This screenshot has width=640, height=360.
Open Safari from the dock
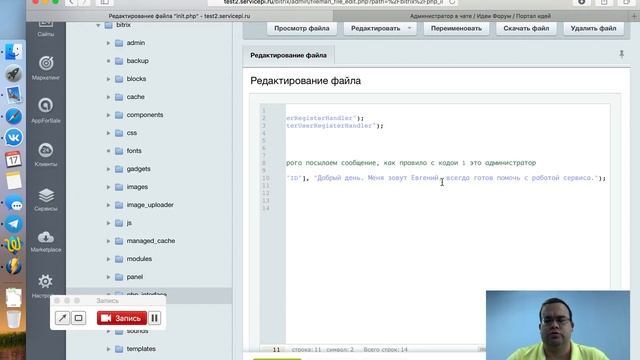point(13,116)
